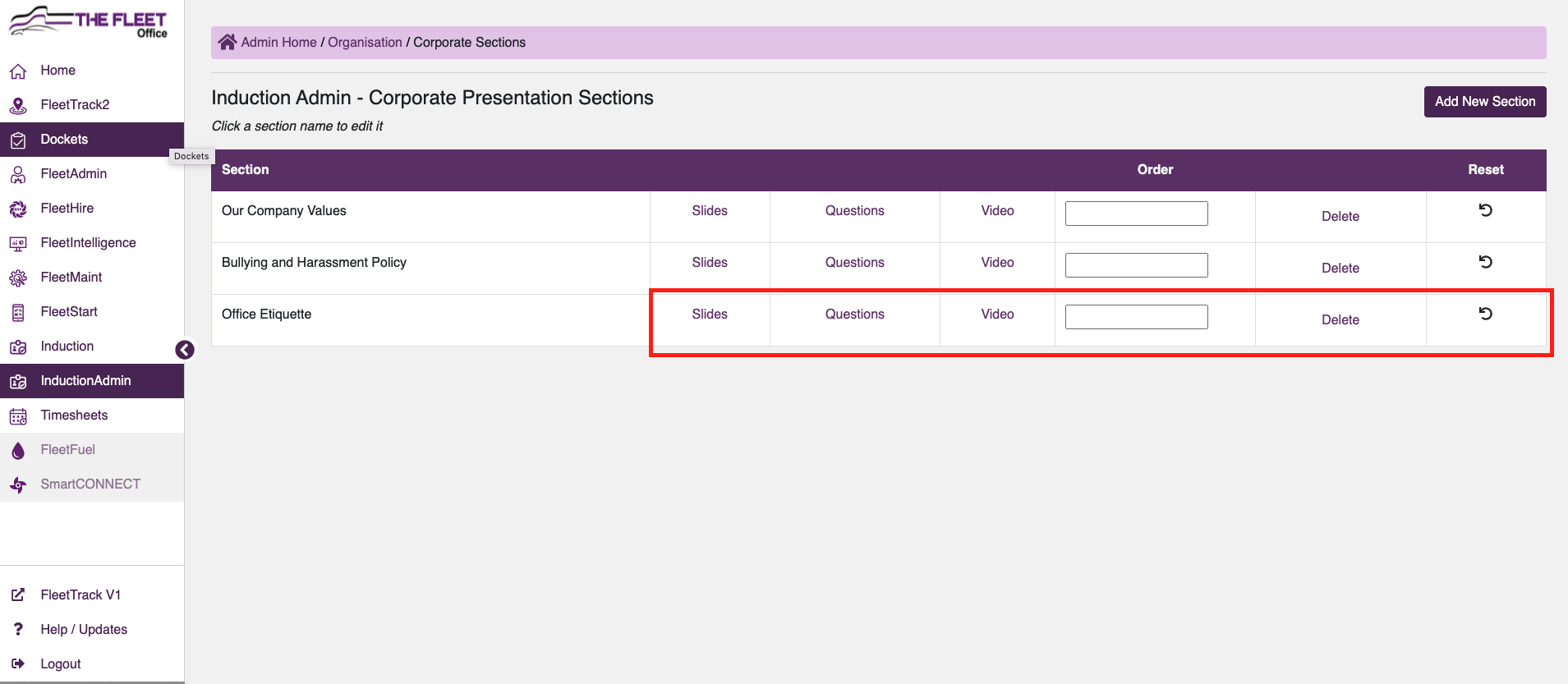1568x684 pixels.
Task: Click the FleetMaint gear icon
Action: coord(18,278)
